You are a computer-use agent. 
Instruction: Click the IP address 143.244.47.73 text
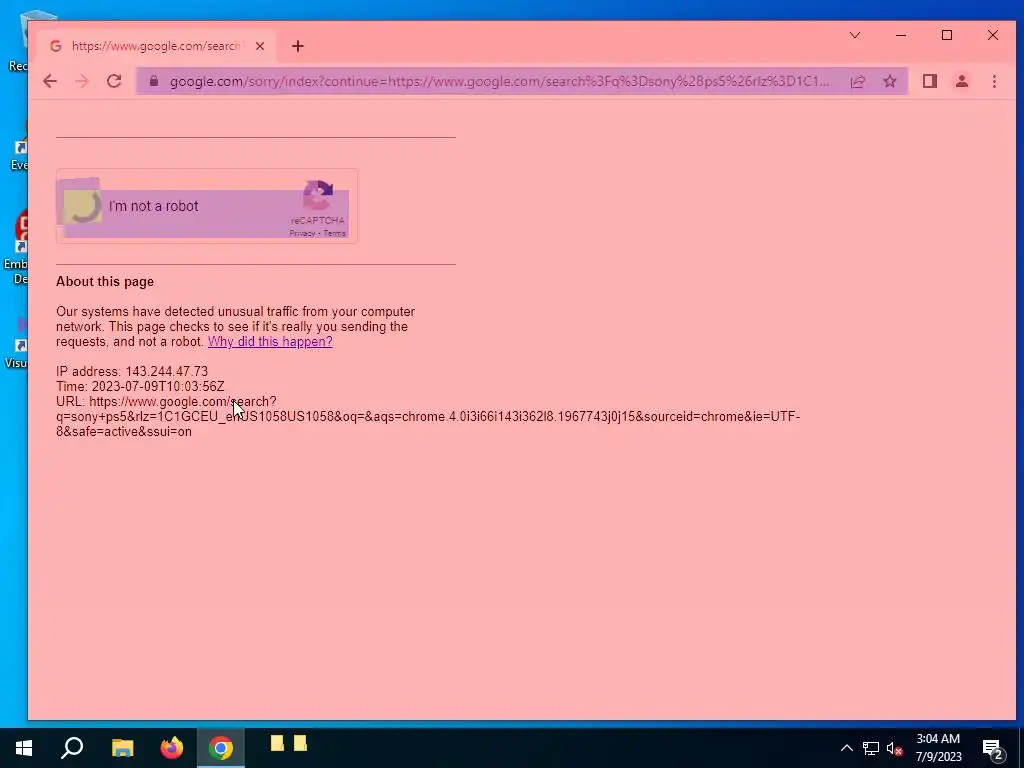click(x=132, y=371)
